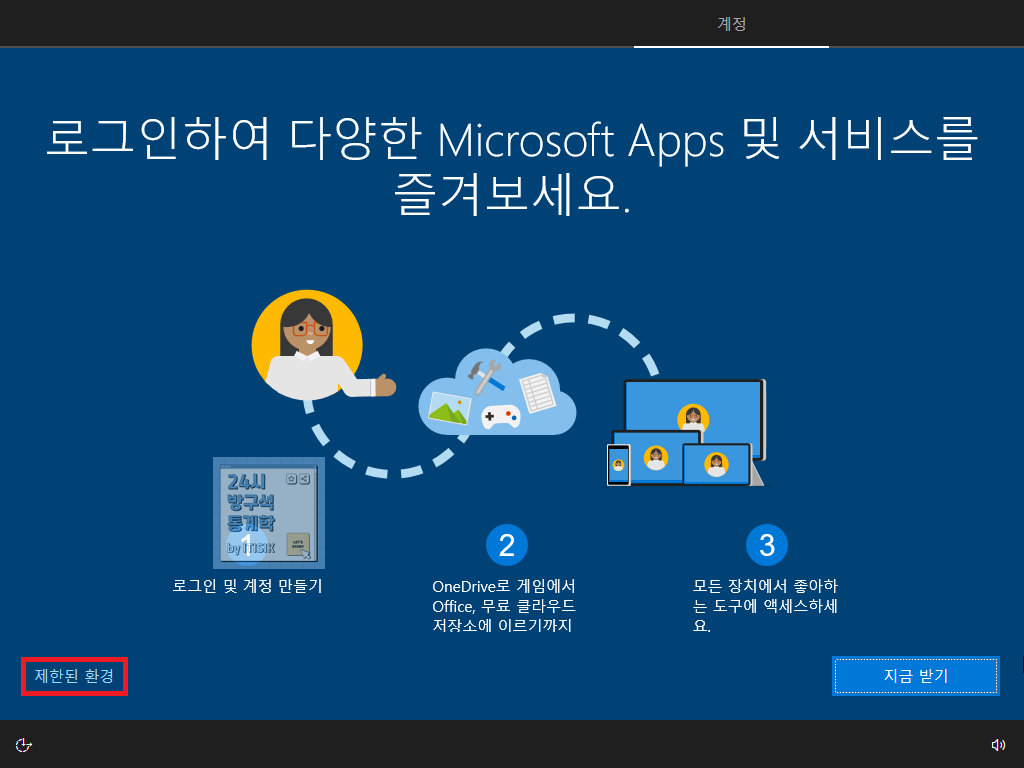Open the Ease of Access icon
Screen dimensions: 1024x768
(x=24, y=745)
